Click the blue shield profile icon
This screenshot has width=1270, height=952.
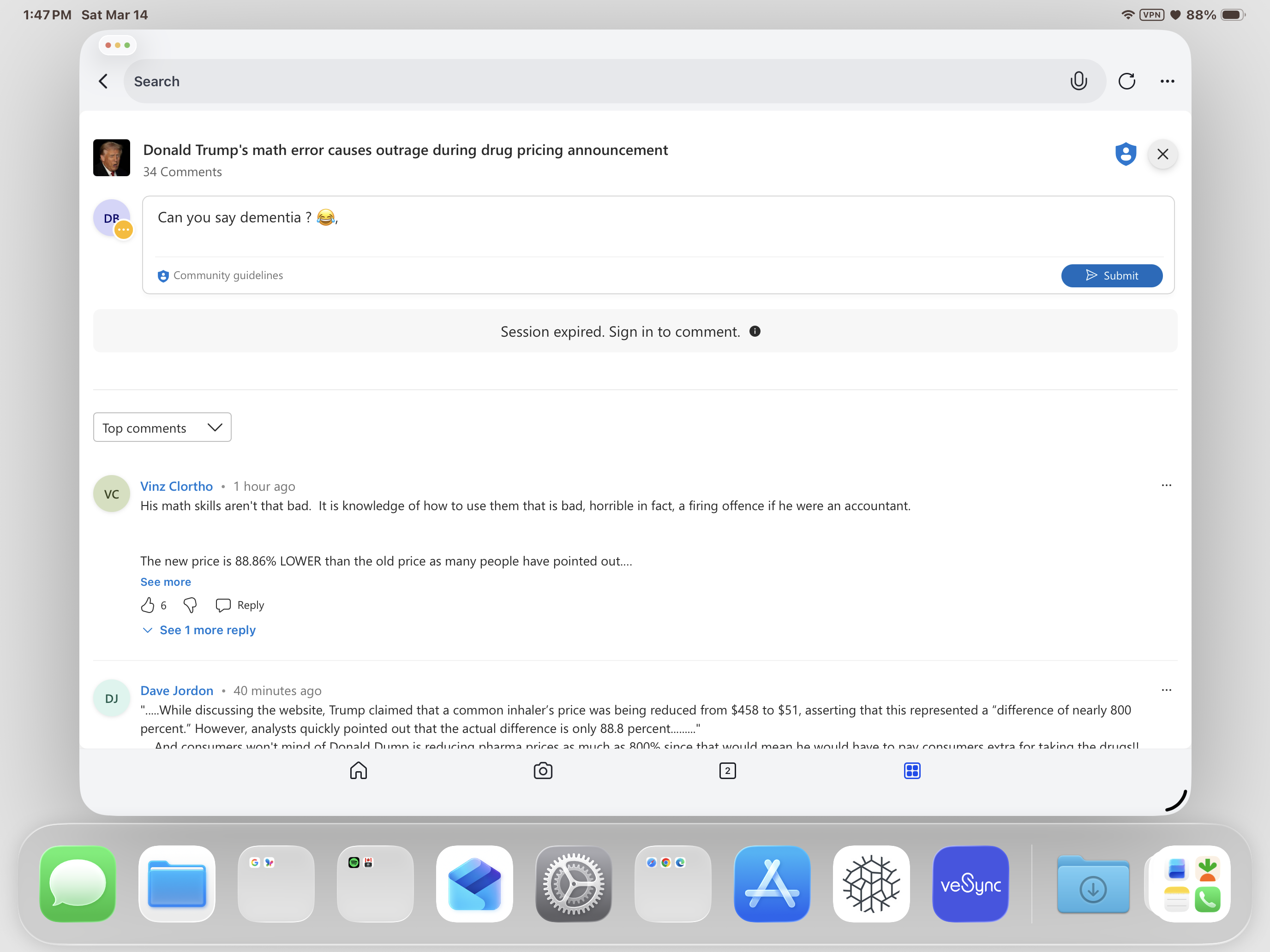coord(1125,154)
